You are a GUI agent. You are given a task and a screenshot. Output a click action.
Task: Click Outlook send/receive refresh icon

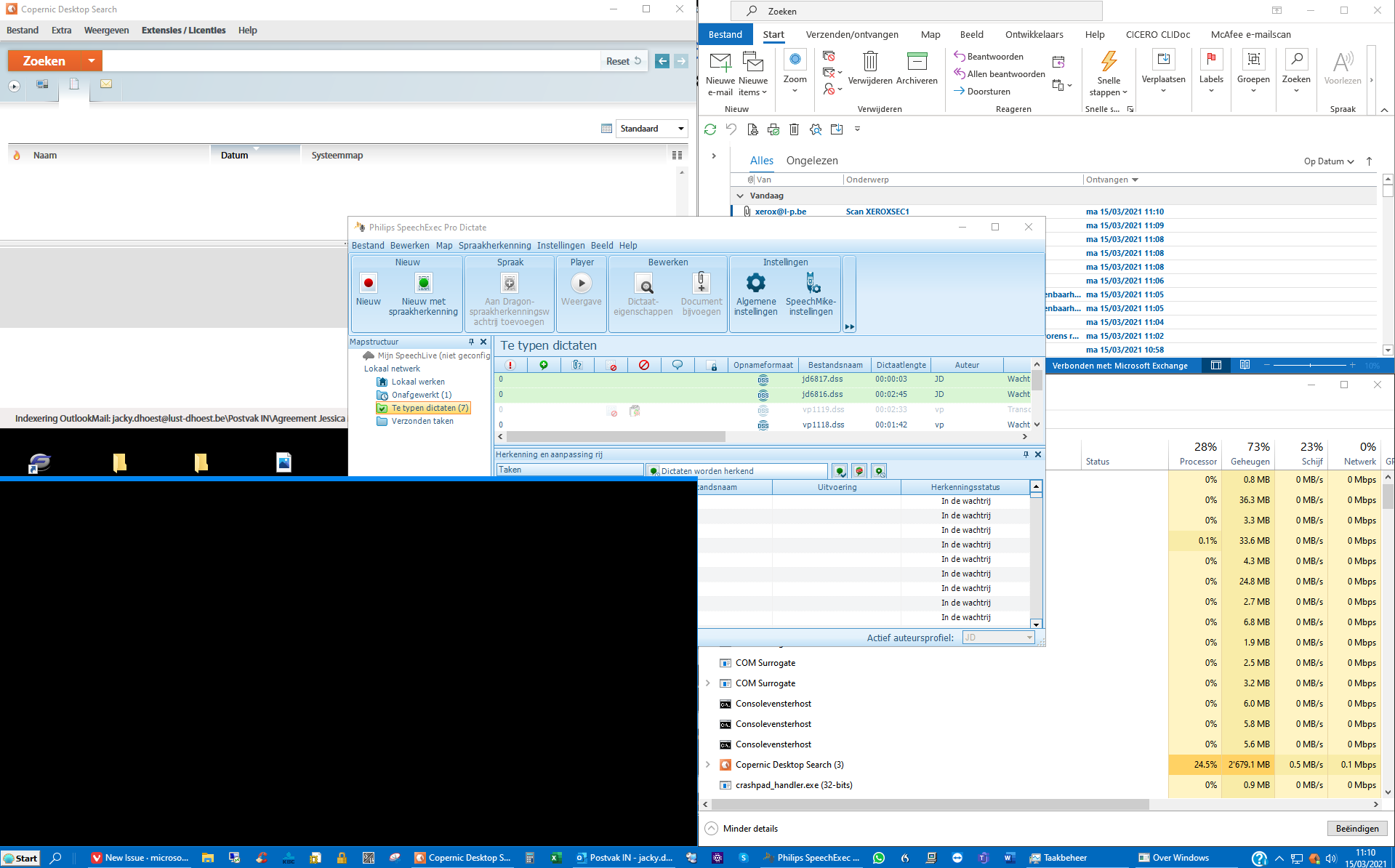pos(710,129)
